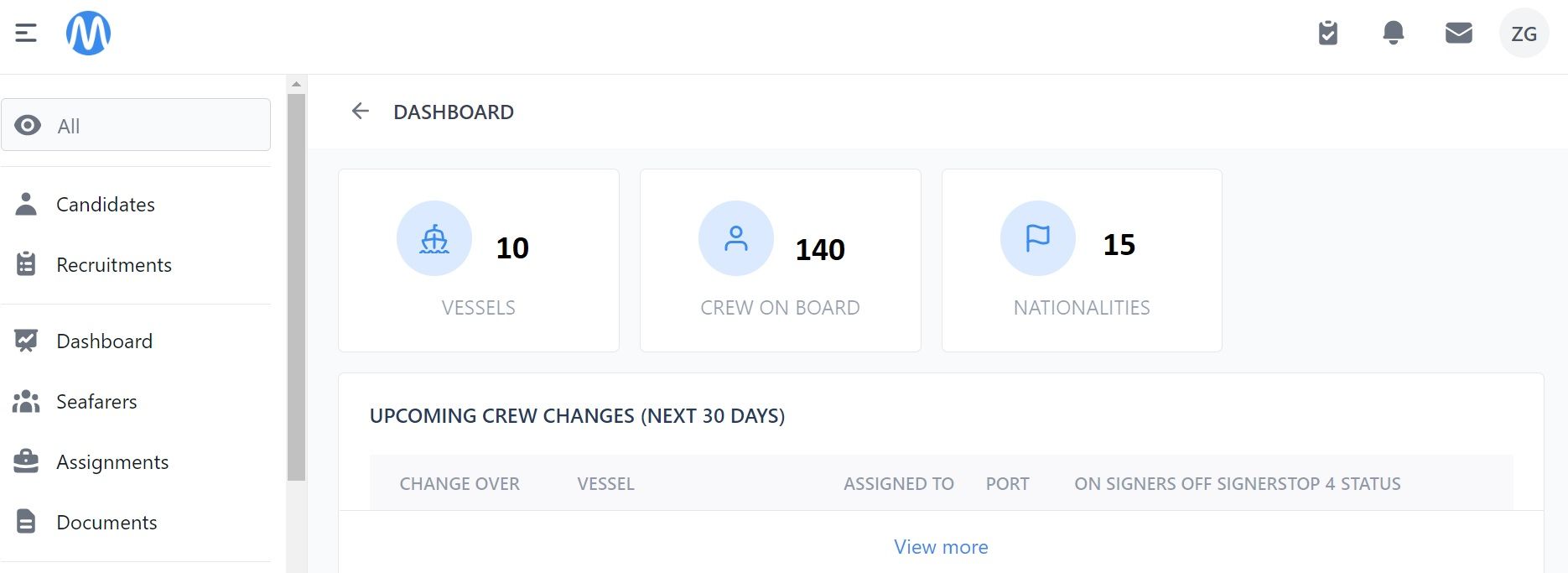Click the crew on board person icon

point(736,238)
